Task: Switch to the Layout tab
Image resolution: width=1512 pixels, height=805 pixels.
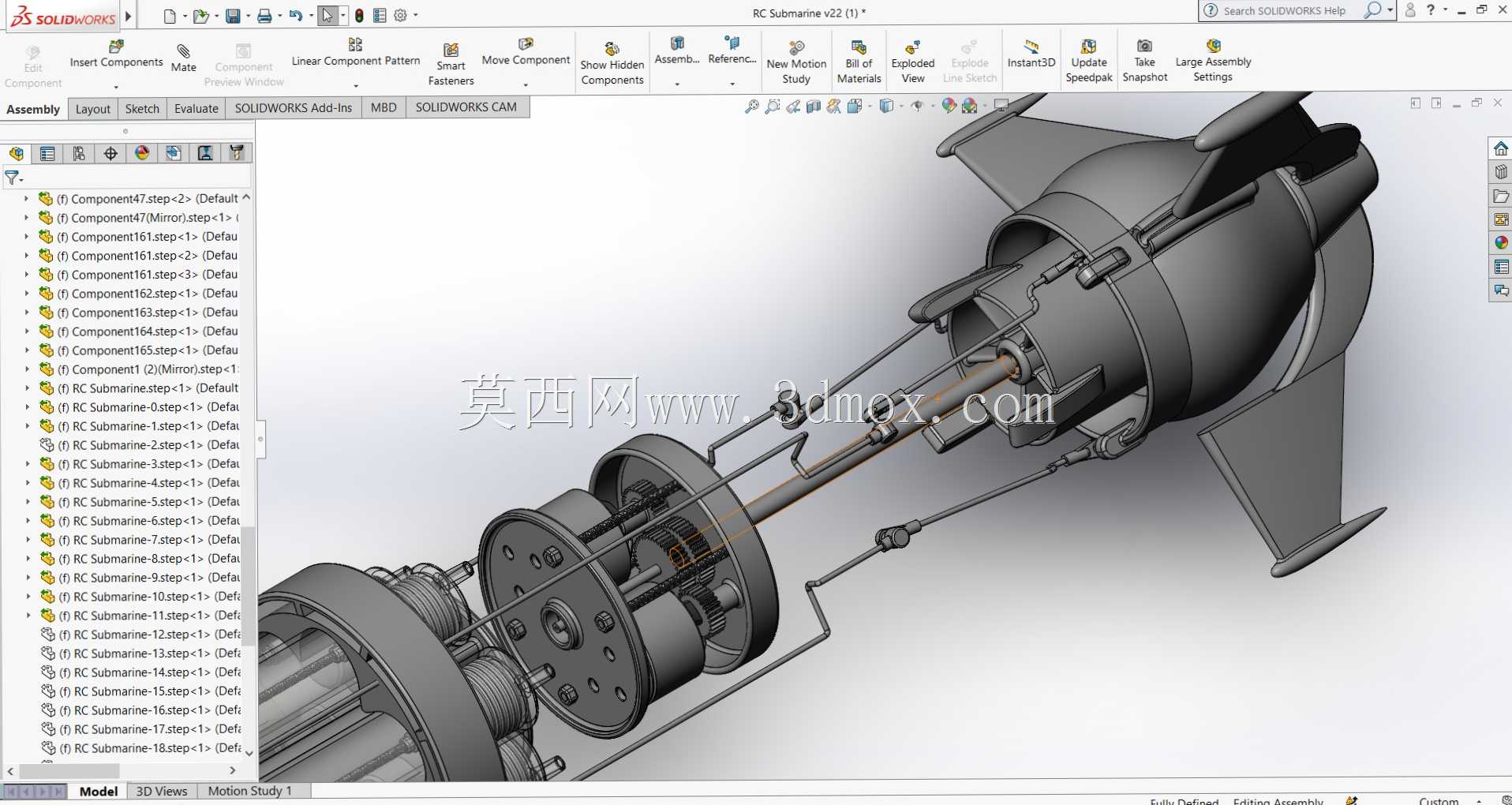Action: [93, 109]
